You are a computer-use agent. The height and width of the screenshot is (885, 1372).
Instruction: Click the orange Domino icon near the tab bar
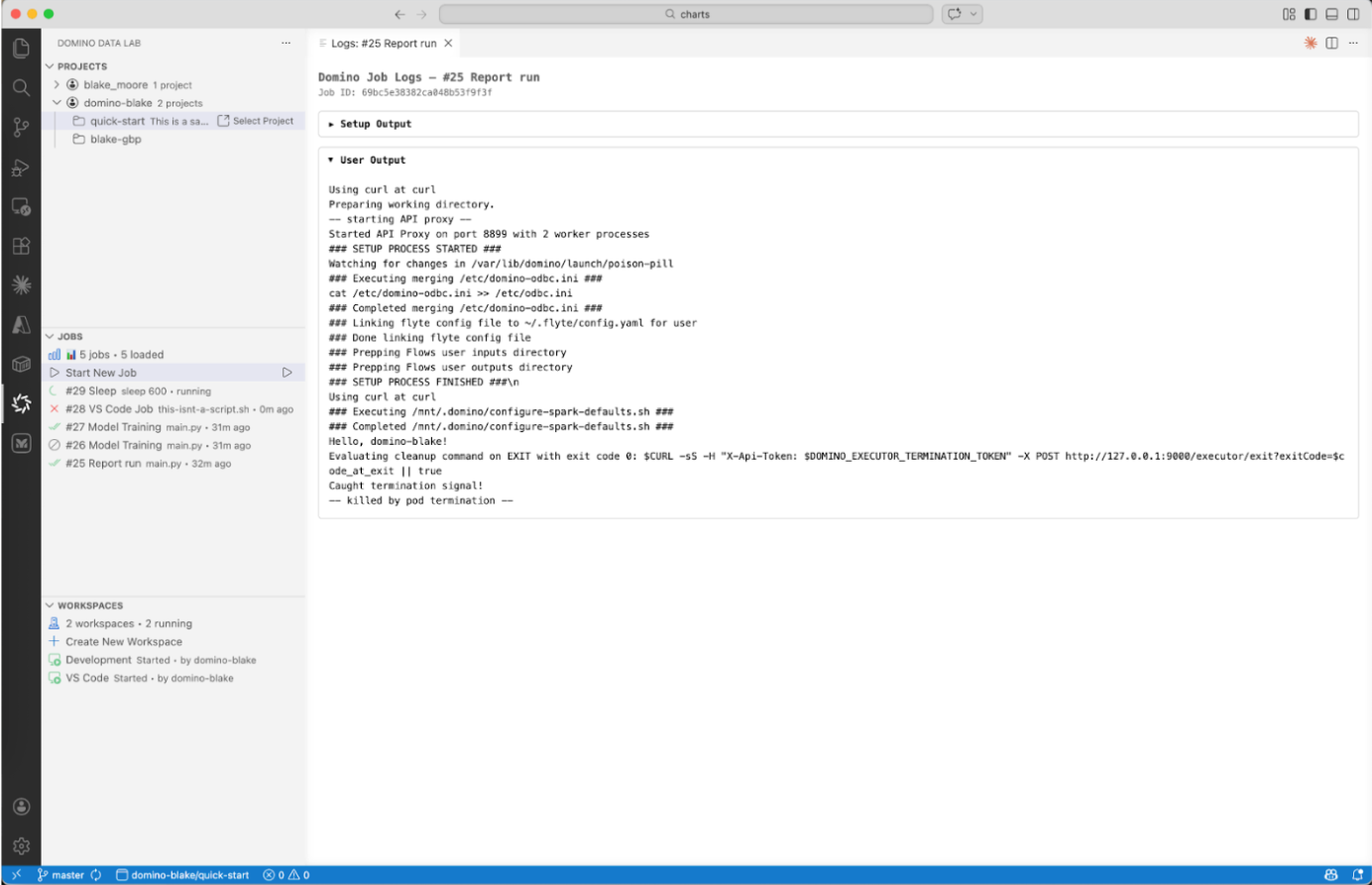click(x=1309, y=43)
